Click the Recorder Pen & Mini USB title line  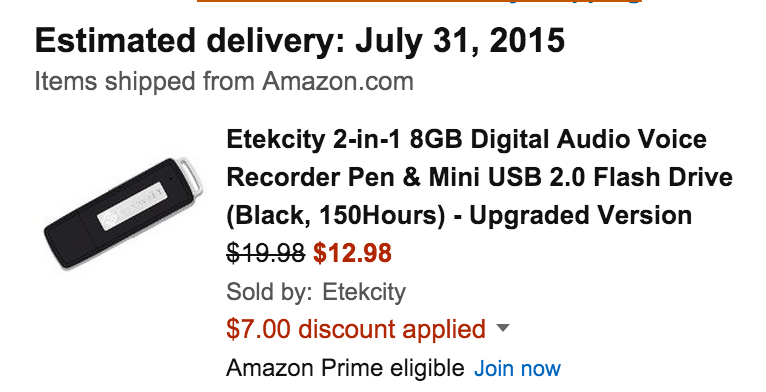point(479,177)
